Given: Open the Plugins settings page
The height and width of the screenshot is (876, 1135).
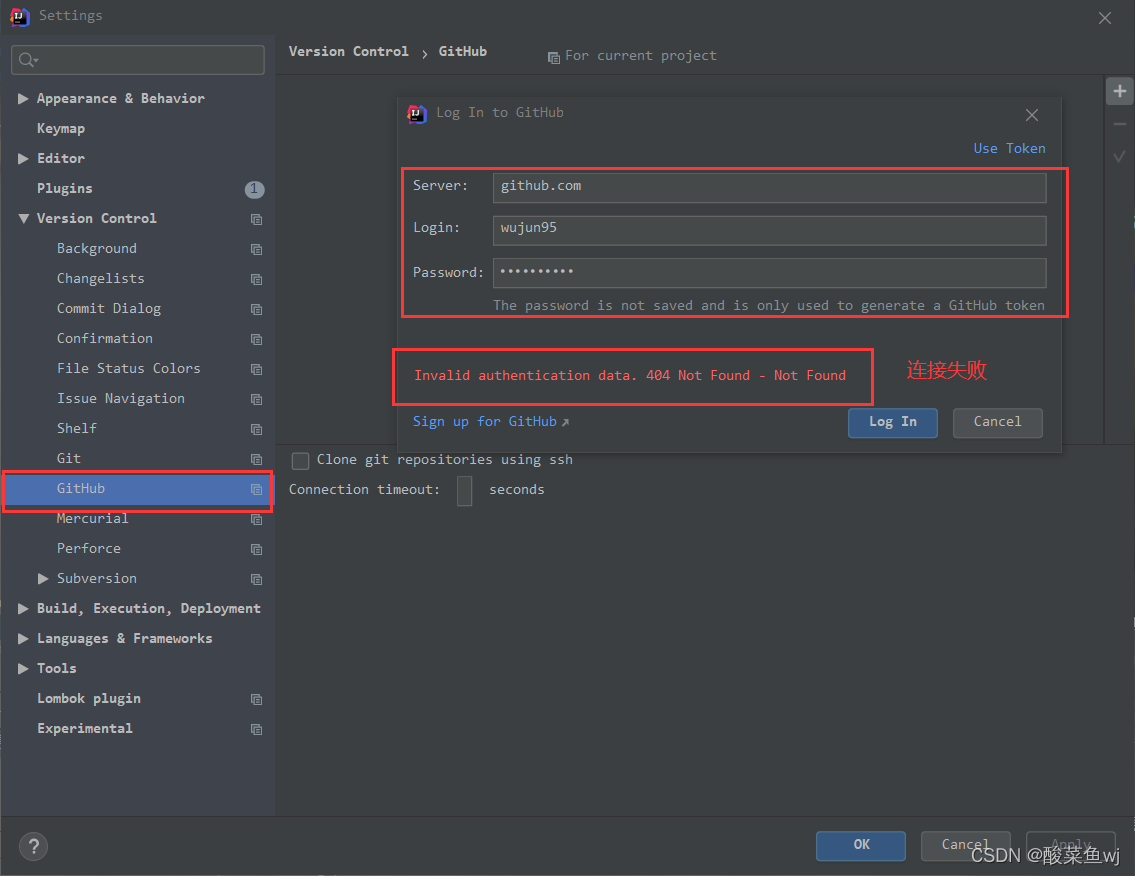Looking at the screenshot, I should tap(64, 188).
